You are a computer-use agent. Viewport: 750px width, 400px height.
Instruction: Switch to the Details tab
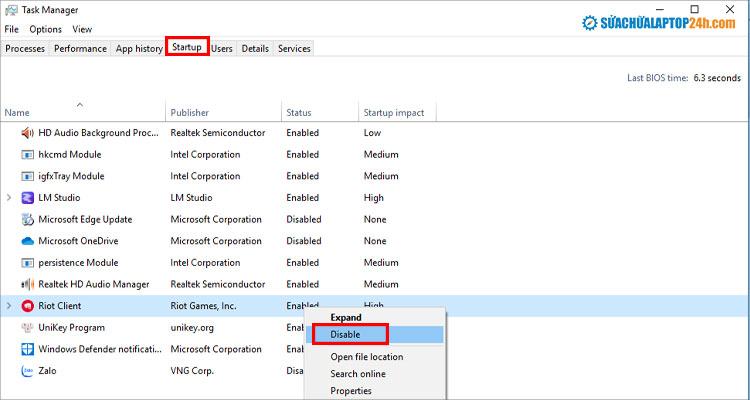tap(255, 49)
